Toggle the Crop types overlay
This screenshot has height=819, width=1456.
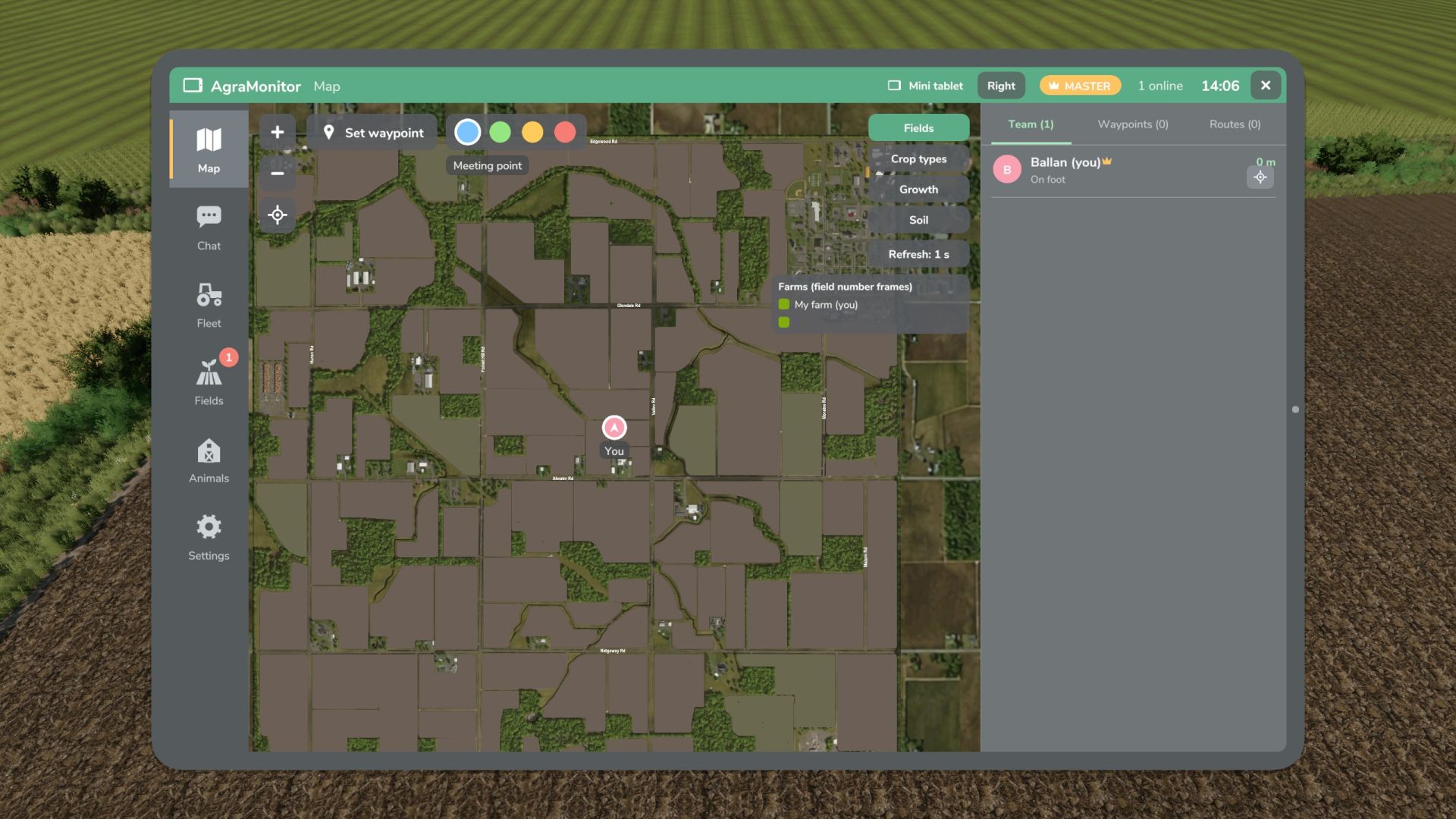tap(918, 158)
